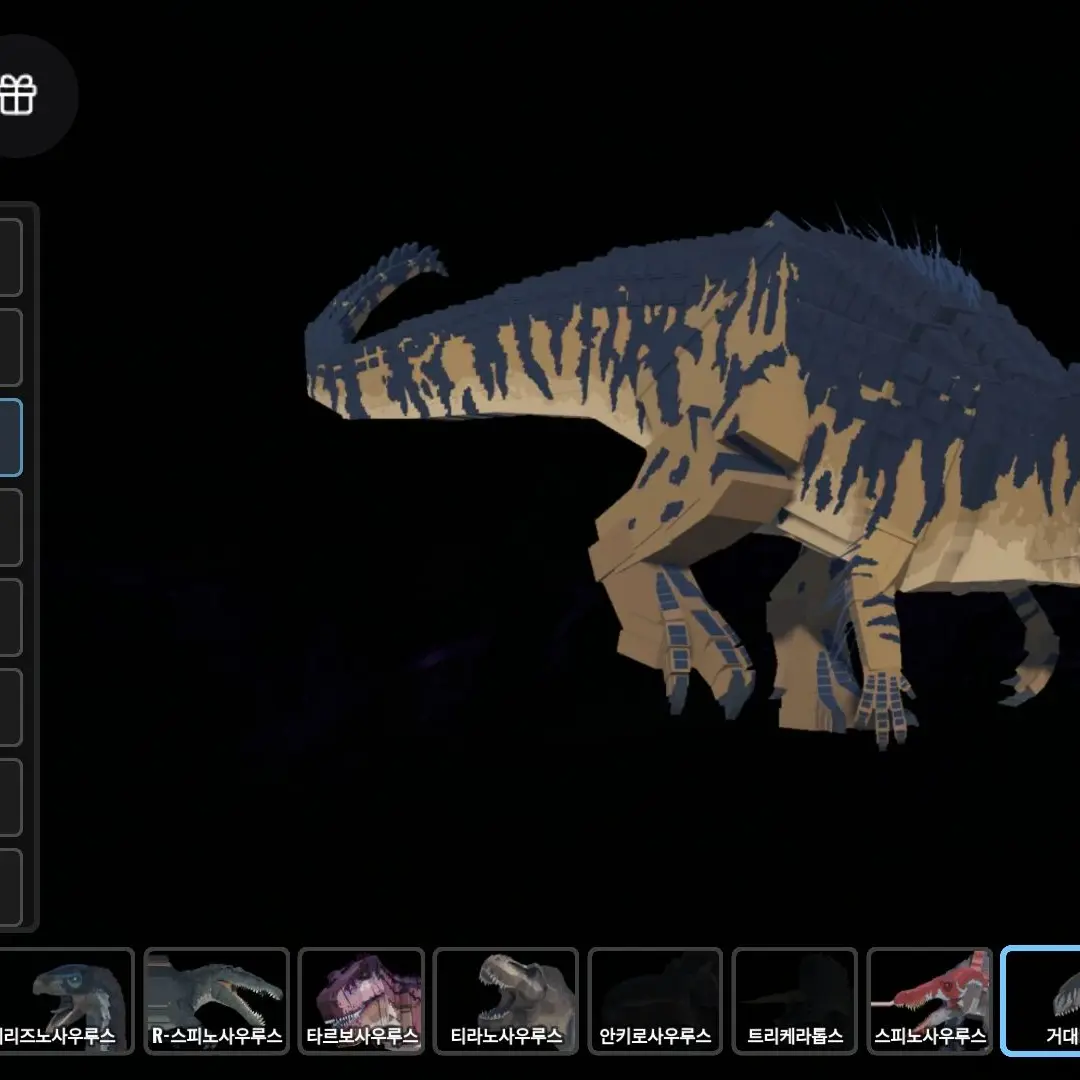Click the second slot in left panel

pyautogui.click(x=10, y=347)
